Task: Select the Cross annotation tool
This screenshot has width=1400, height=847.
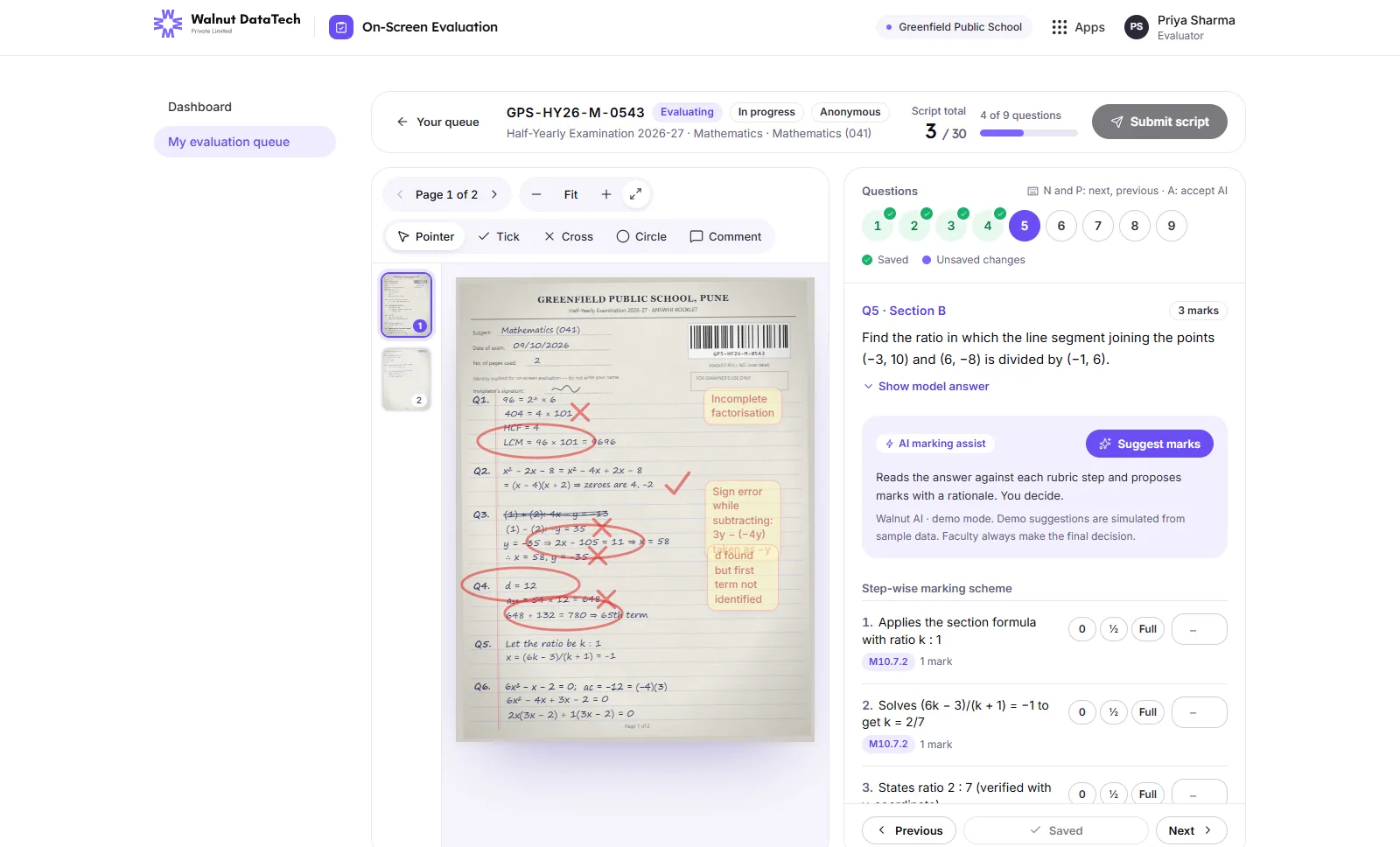Action: point(569,236)
